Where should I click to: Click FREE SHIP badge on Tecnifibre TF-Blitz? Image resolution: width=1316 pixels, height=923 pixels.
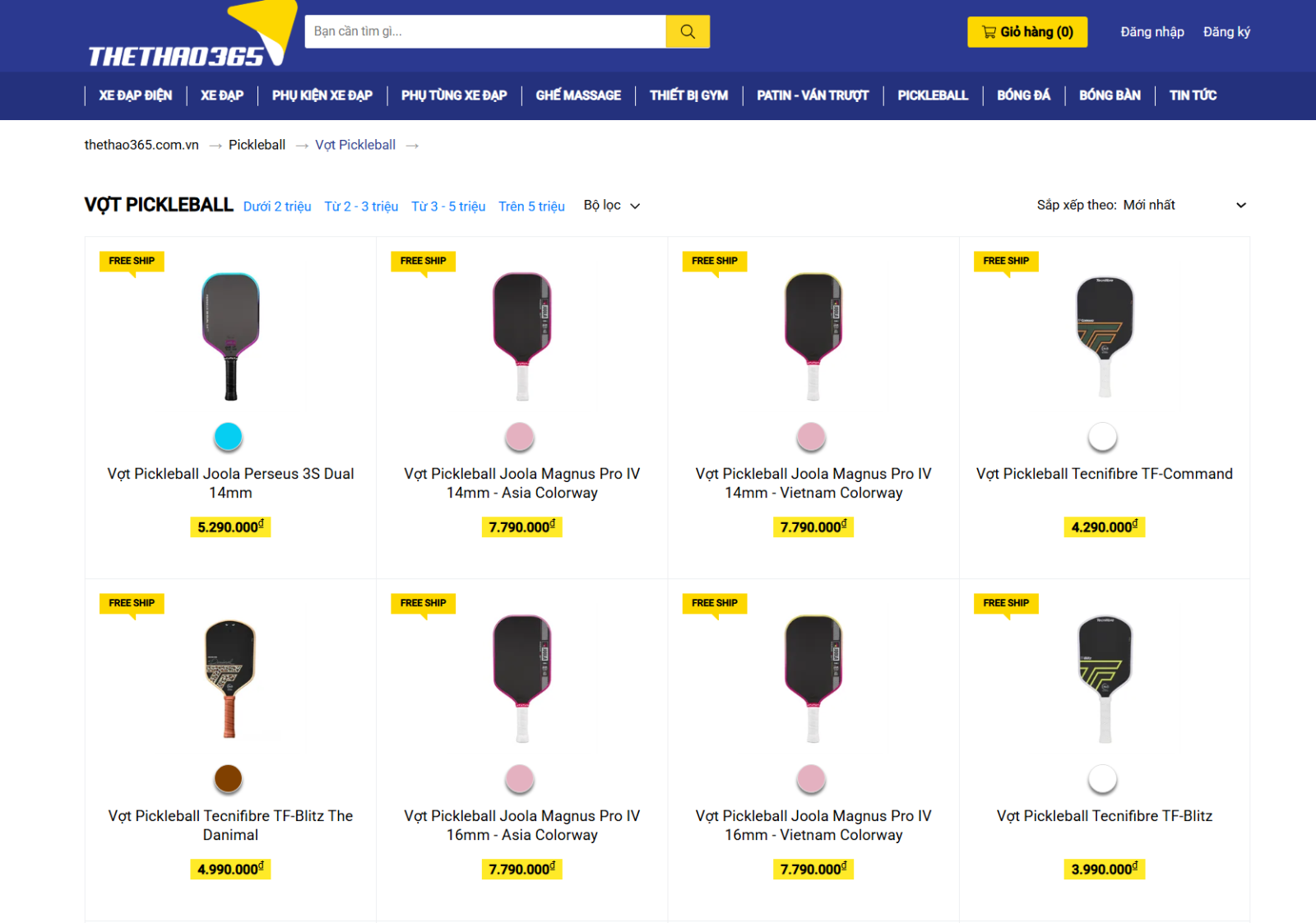click(x=1006, y=603)
